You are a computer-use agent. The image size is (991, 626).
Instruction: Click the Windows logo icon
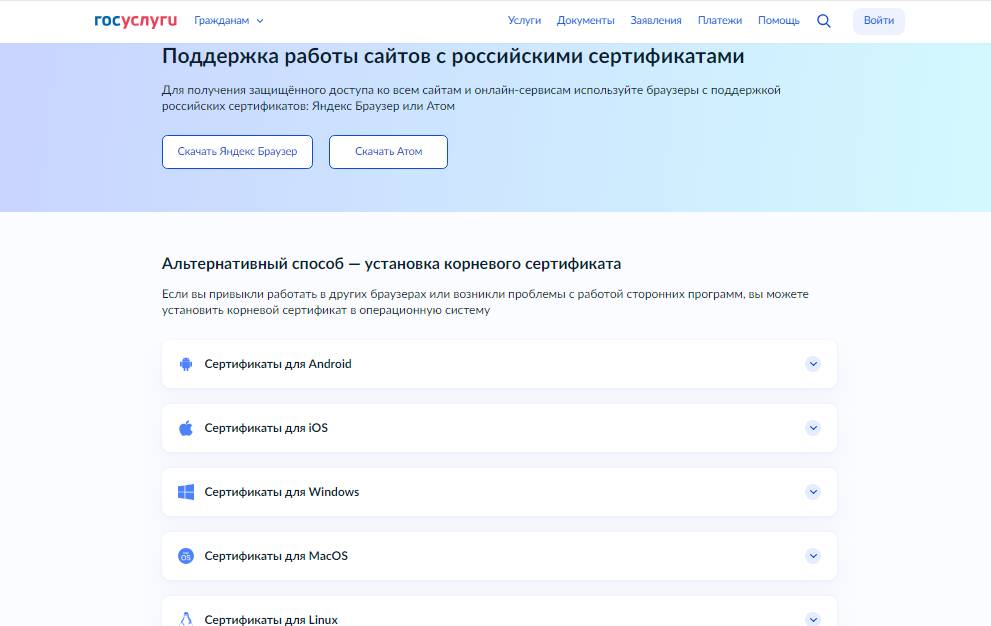[x=184, y=492]
